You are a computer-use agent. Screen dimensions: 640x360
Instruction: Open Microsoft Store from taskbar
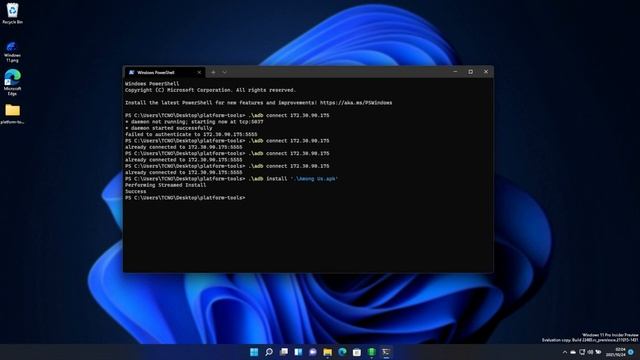(x=357, y=352)
